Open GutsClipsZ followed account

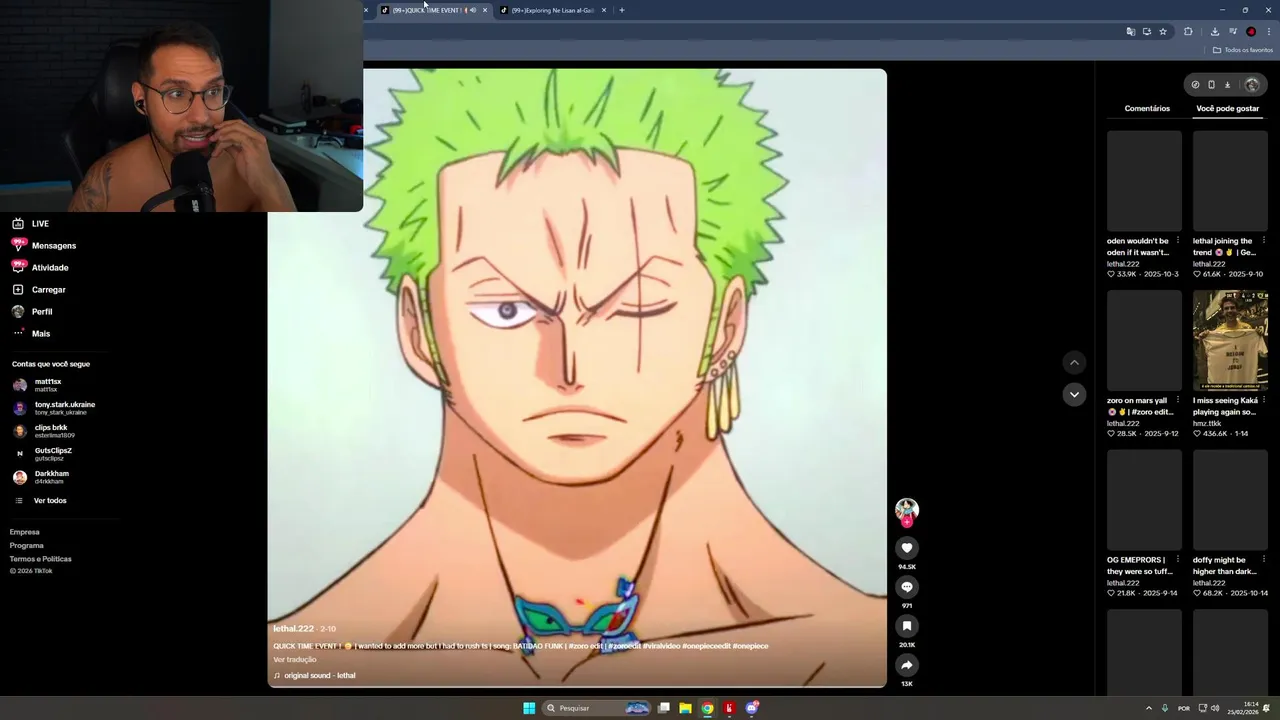coord(44,454)
